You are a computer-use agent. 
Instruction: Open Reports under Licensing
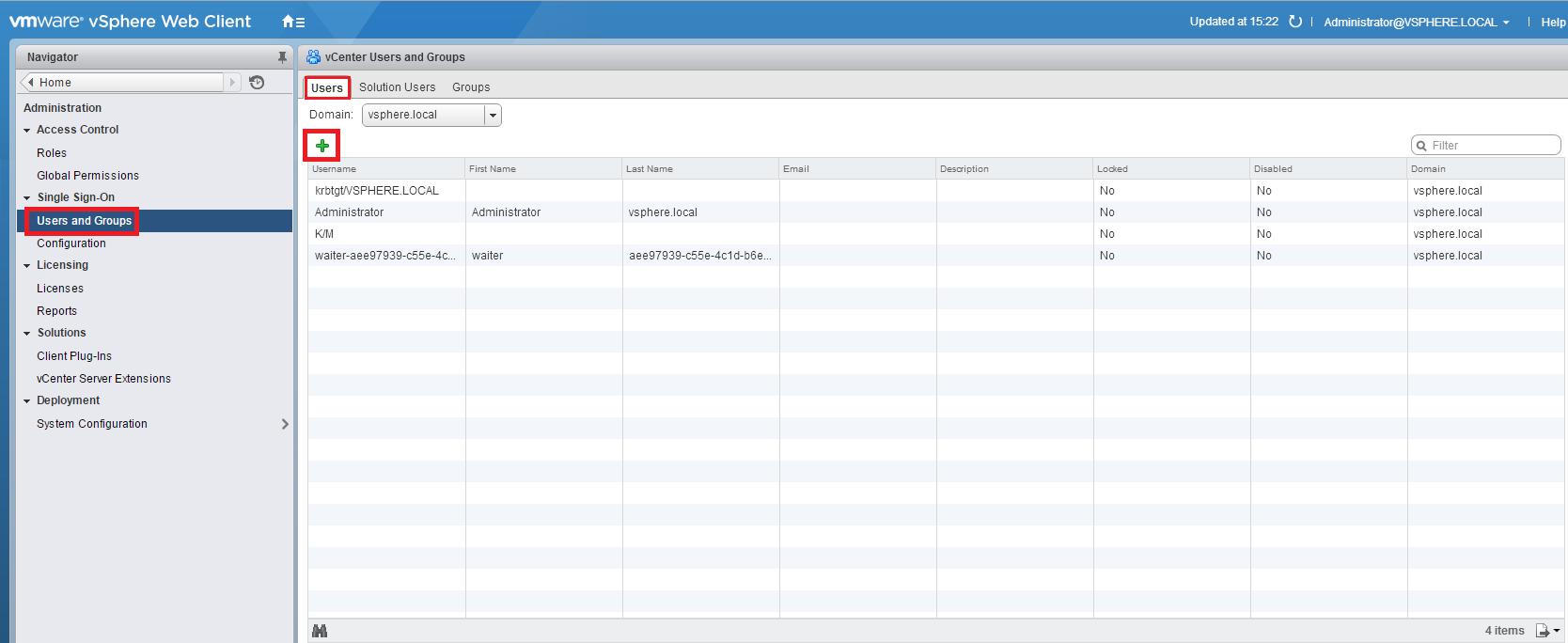click(x=56, y=311)
